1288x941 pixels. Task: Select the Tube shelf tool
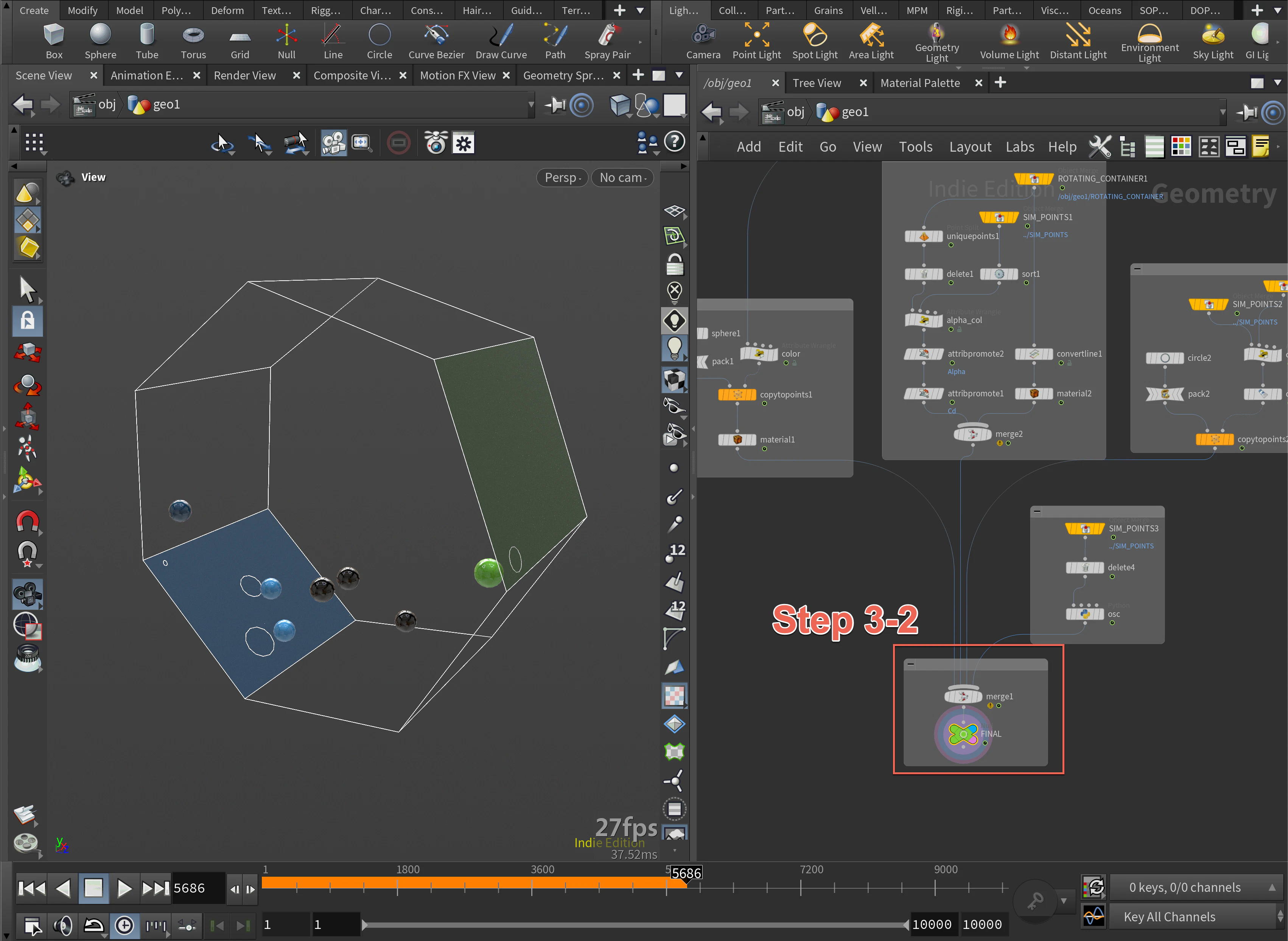pyautogui.click(x=147, y=41)
